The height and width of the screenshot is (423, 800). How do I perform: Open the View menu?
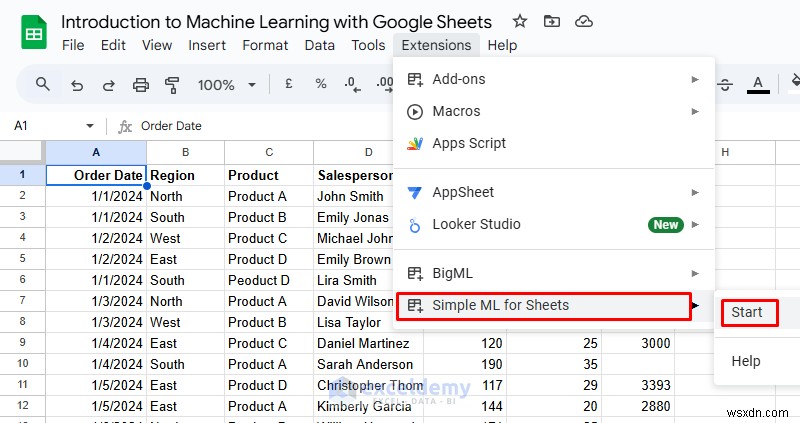pyautogui.click(x=157, y=45)
